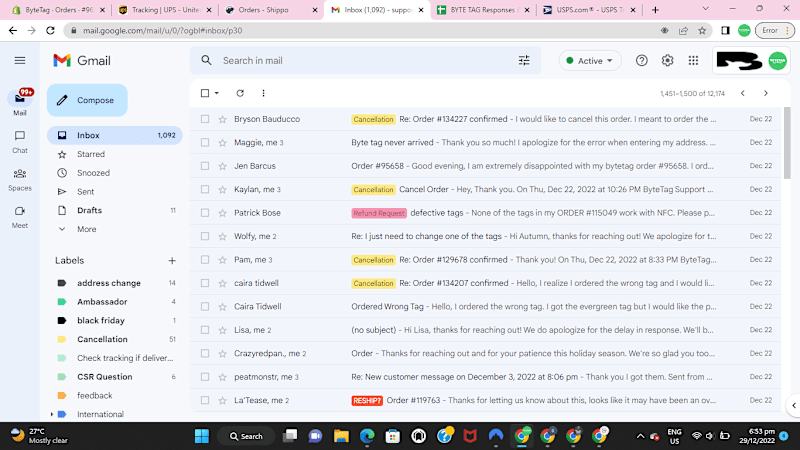
Task: Open the Windows Start menu
Action: click(x=202, y=436)
